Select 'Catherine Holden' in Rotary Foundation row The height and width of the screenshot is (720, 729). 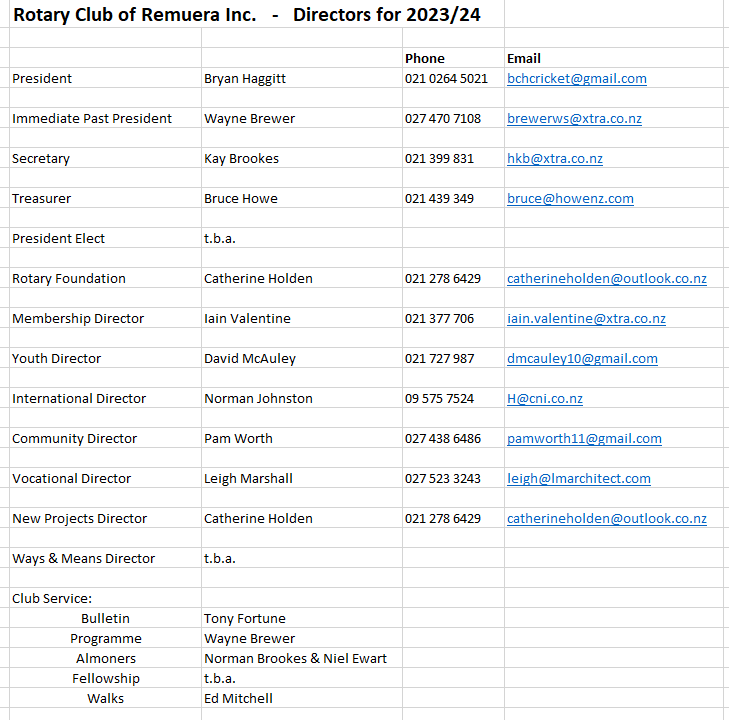point(302,278)
